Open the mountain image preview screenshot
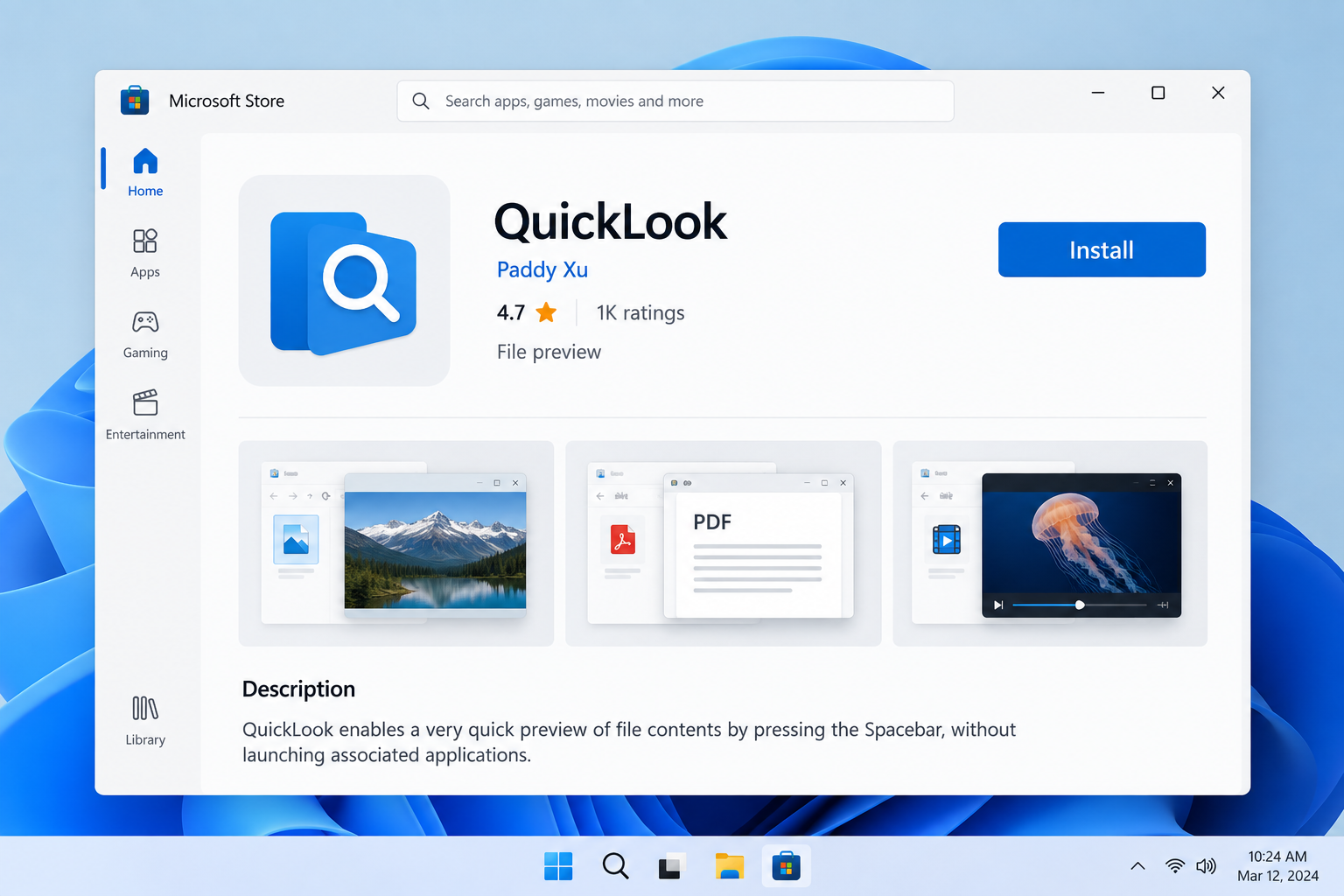 (396, 543)
